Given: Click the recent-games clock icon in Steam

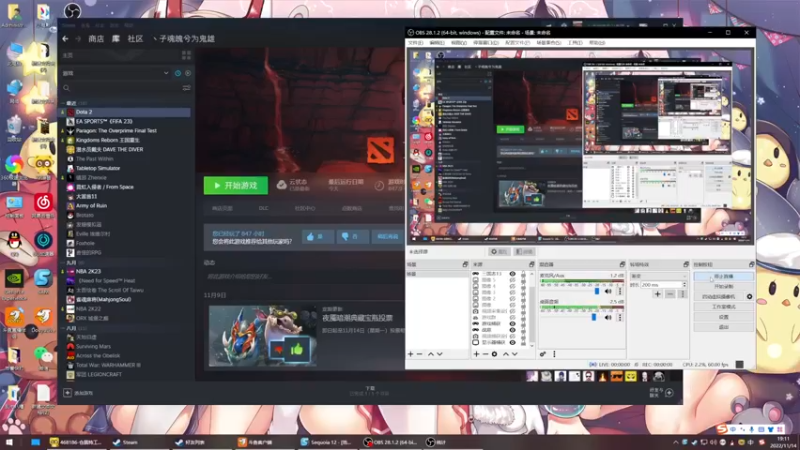Looking at the screenshot, I should (x=178, y=73).
